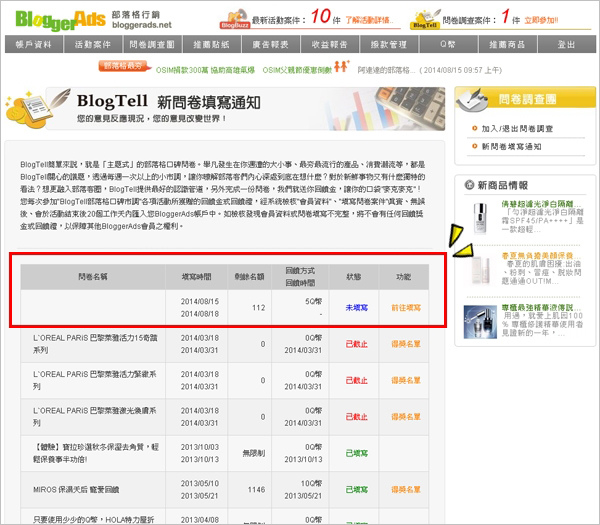Click the 問卷名稱 column header
600x525 pixels.
93,277
